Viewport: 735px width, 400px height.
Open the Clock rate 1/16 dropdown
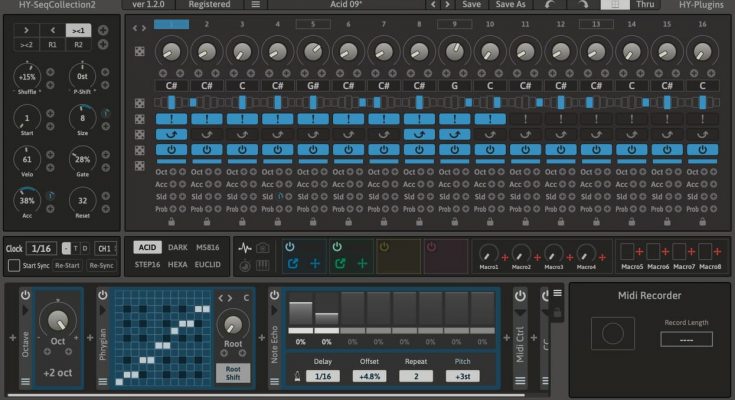(x=42, y=248)
